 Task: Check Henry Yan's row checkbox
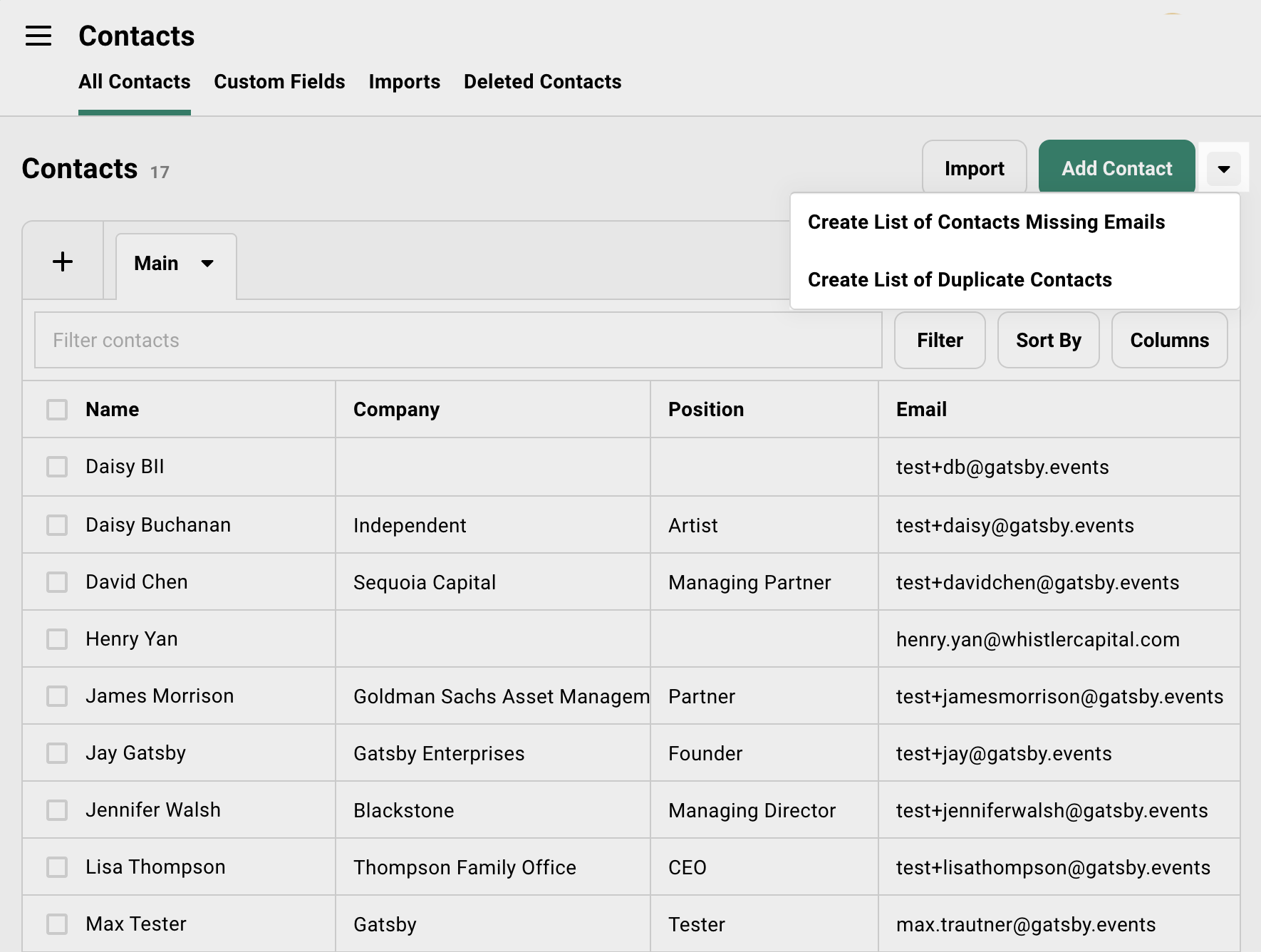coord(56,639)
